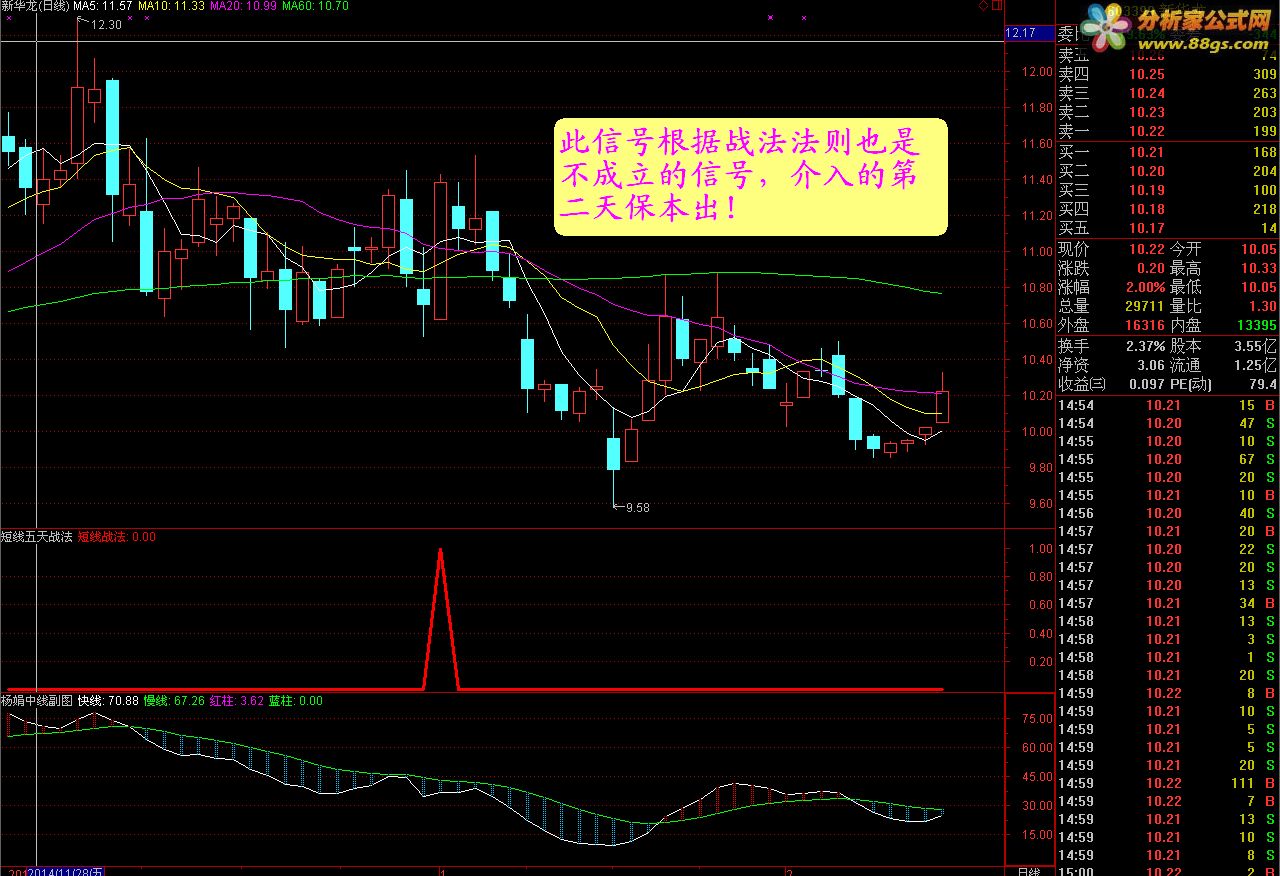Screen dimensions: 1280x876
Task: Select the 杨娟中线副图 sub-chart title
Action: click(36, 701)
